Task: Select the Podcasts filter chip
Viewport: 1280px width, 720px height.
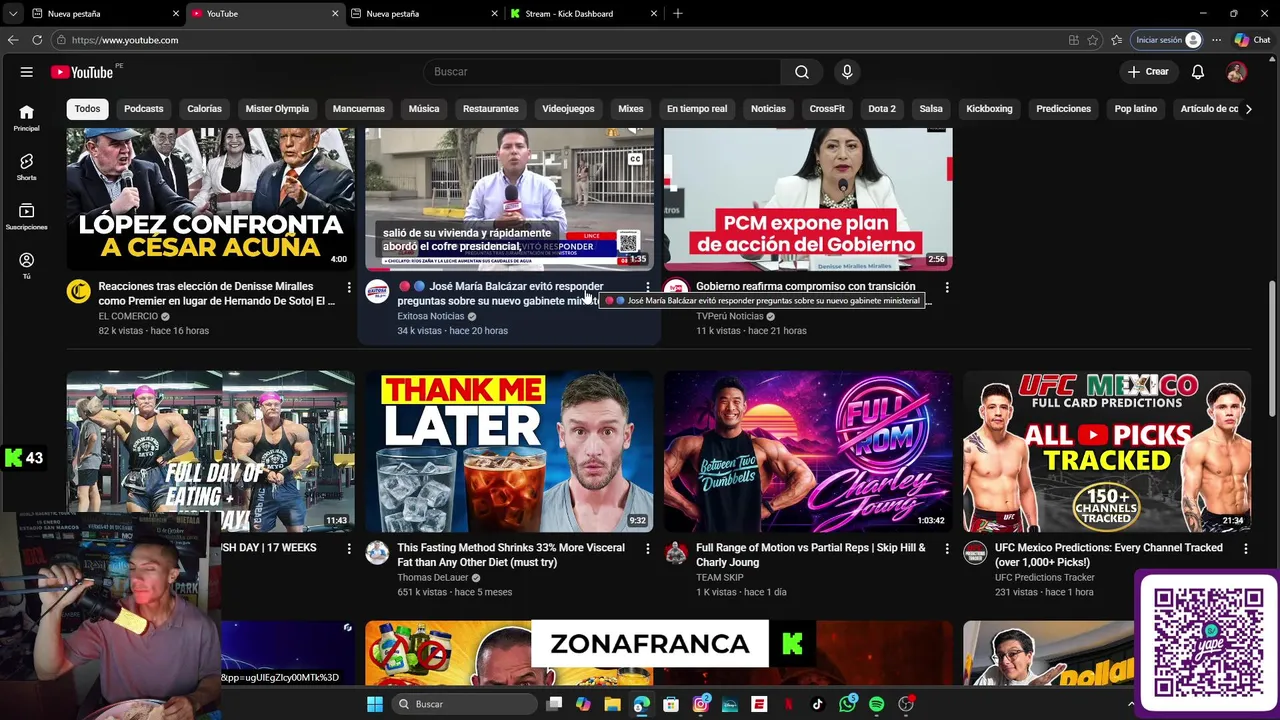Action: tap(144, 109)
